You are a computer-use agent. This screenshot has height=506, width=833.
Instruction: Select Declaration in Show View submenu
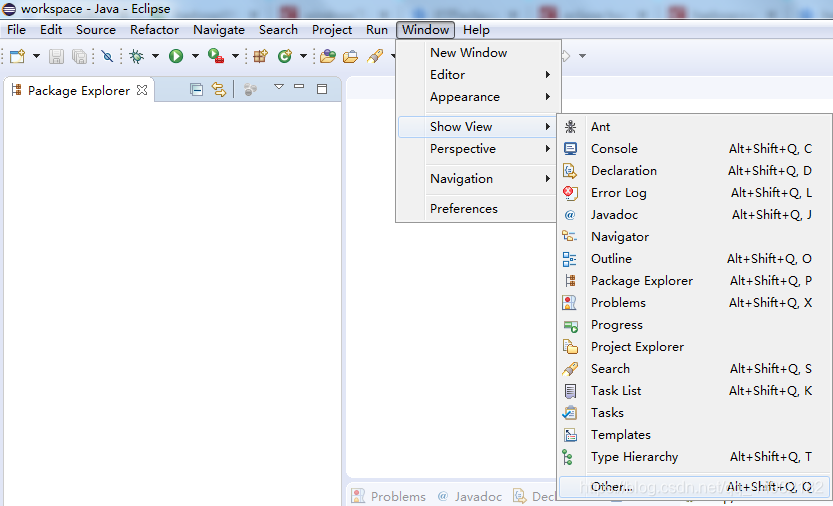[694, 171]
